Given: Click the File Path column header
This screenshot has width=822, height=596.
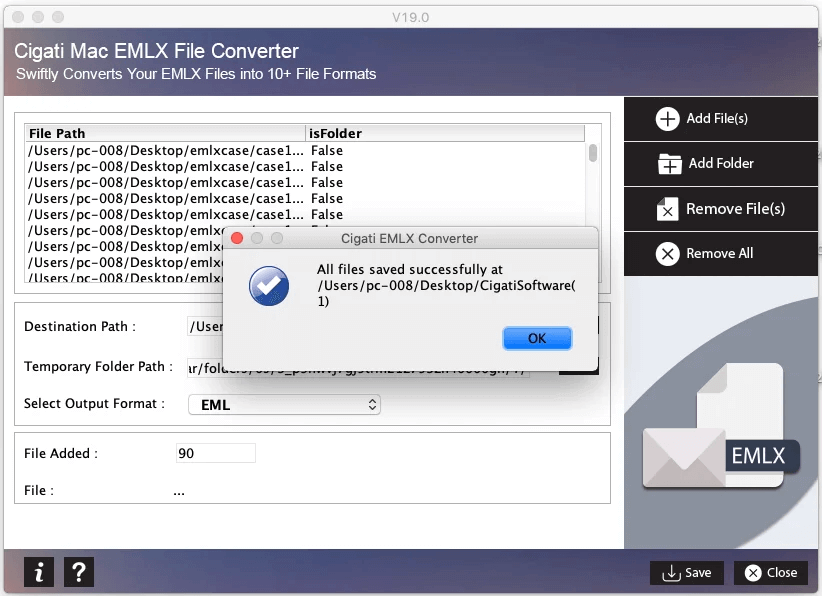Looking at the screenshot, I should pos(165,133).
